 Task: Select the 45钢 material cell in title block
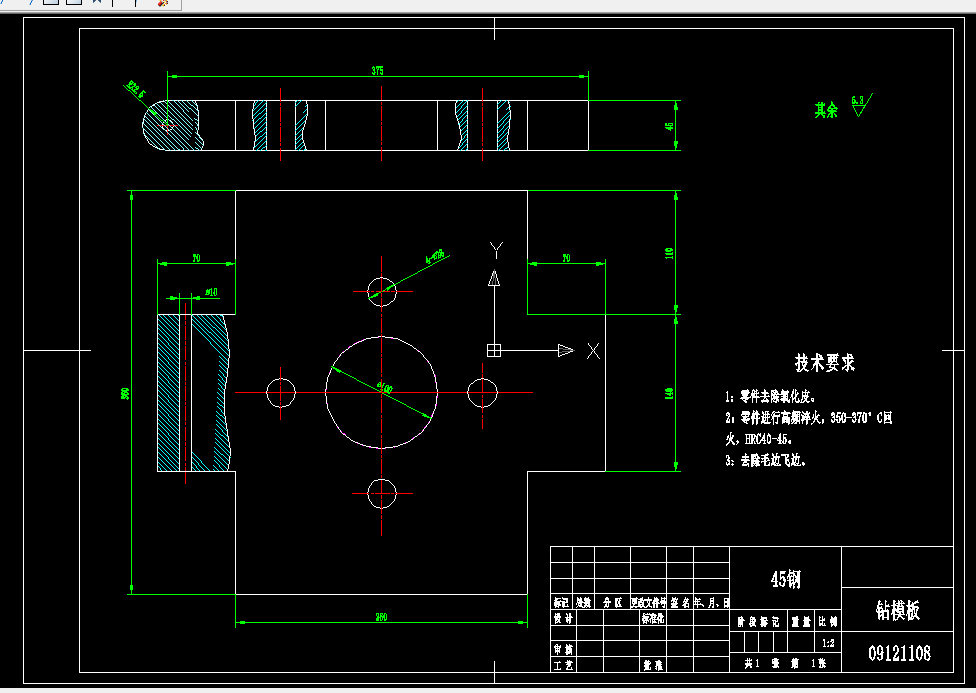[786, 579]
